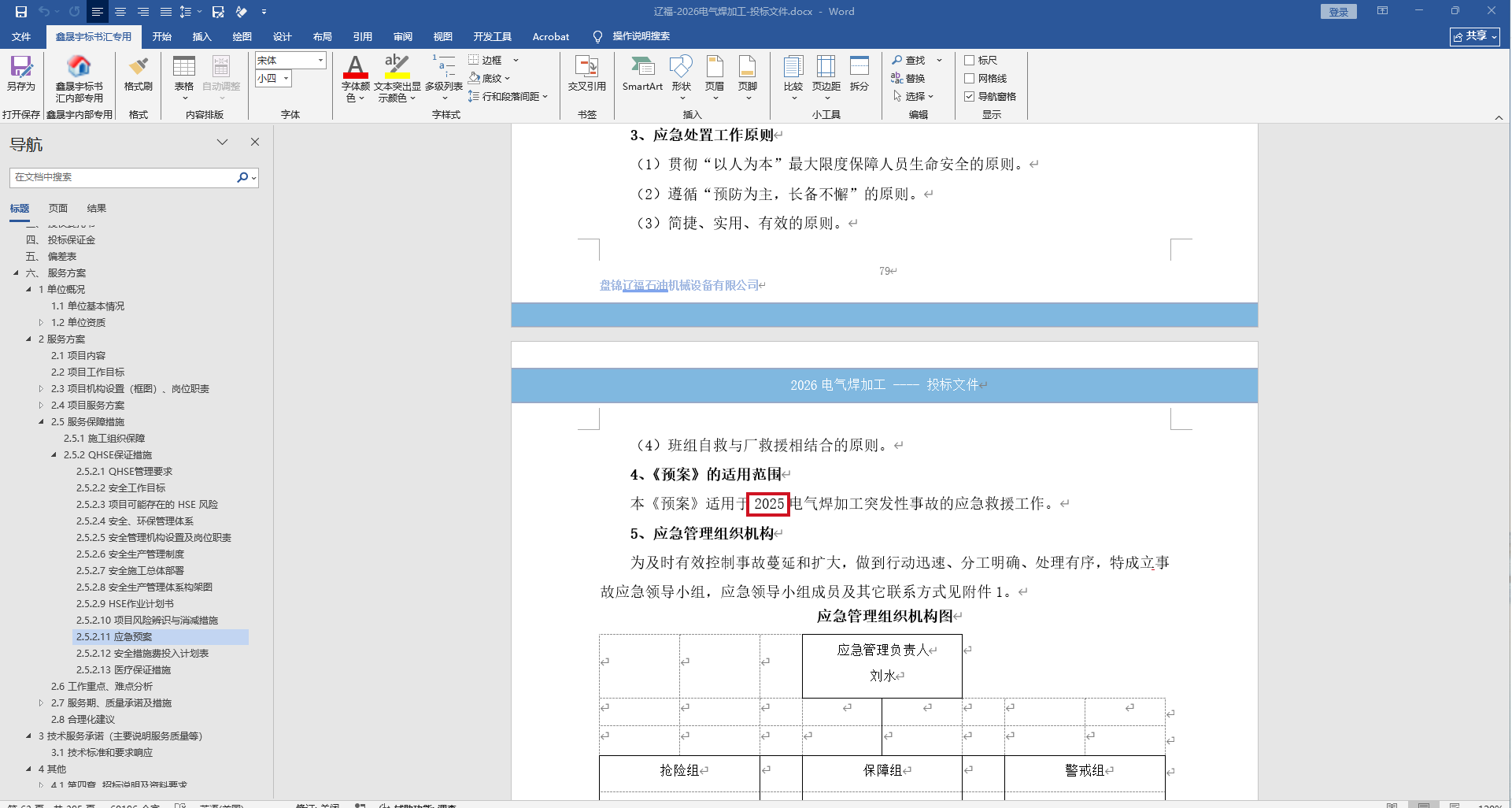
Task: Click the 应急管理负责人 table cell
Action: tap(882, 665)
